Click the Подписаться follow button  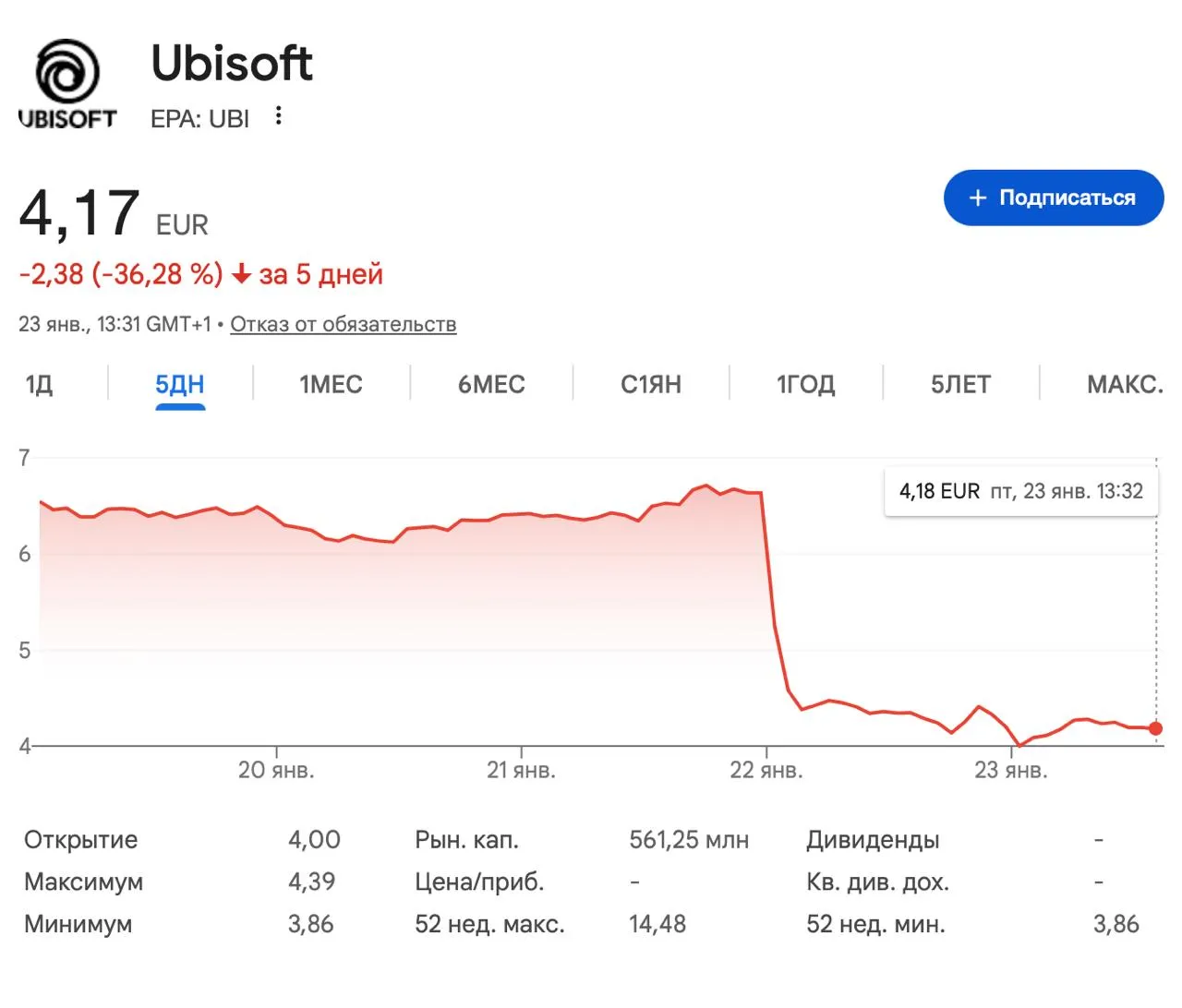(x=1053, y=198)
